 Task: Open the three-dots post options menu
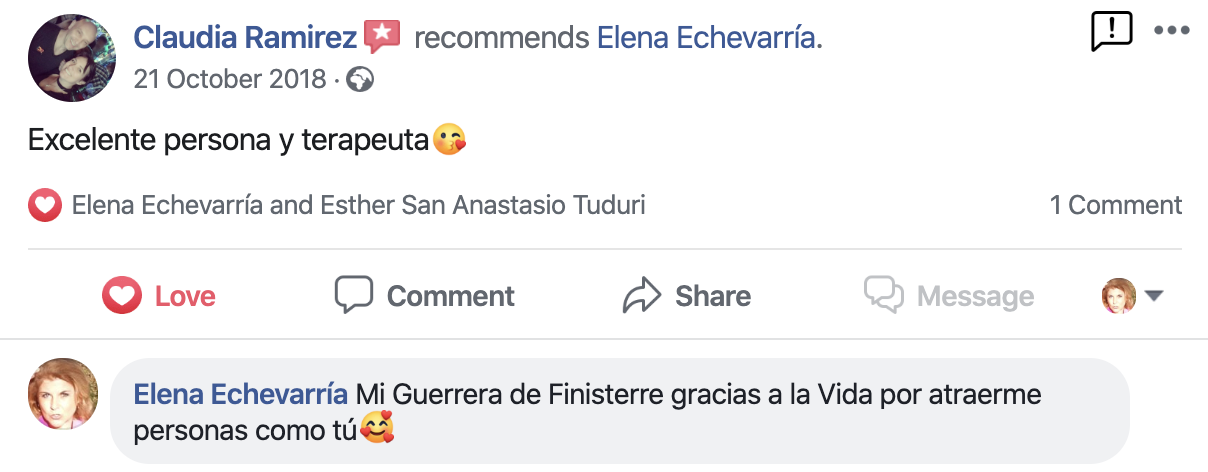(x=1171, y=30)
